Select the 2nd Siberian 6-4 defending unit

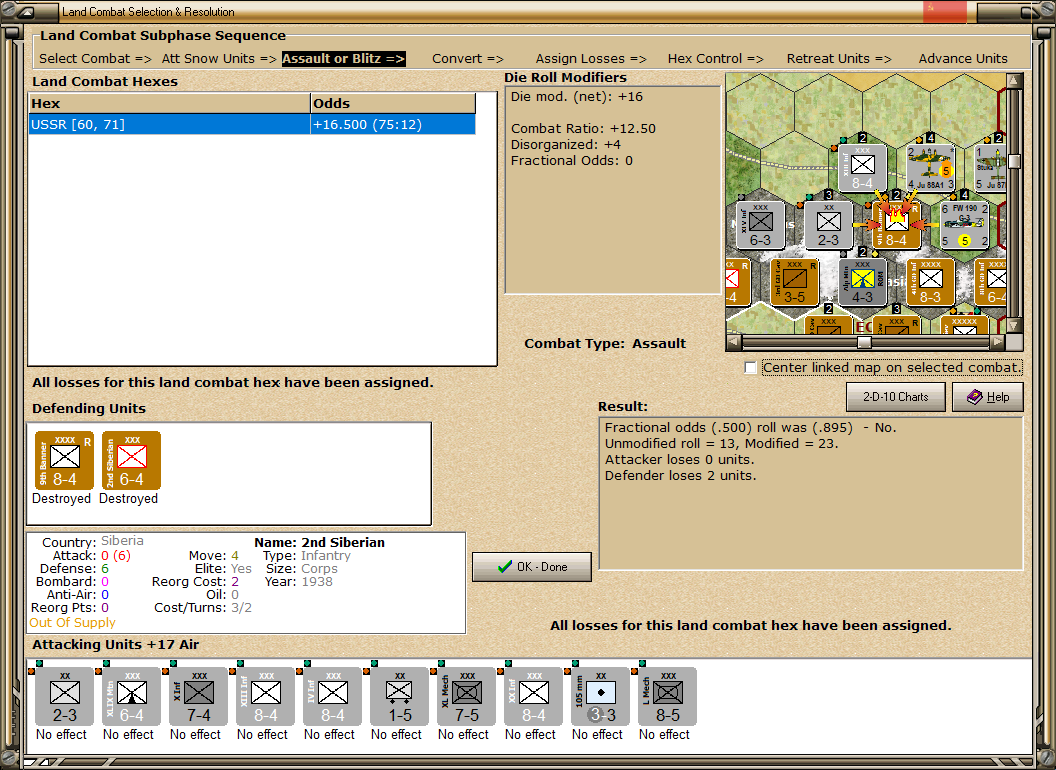tap(131, 461)
